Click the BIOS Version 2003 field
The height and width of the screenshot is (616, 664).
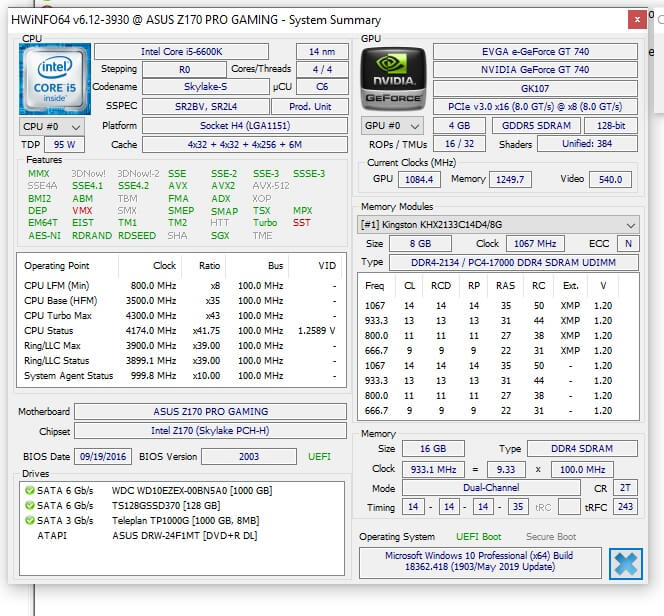pos(246,457)
